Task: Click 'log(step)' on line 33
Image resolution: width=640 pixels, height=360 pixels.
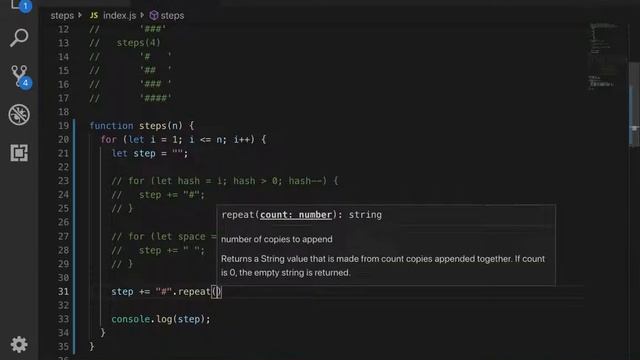Action: 180,319
